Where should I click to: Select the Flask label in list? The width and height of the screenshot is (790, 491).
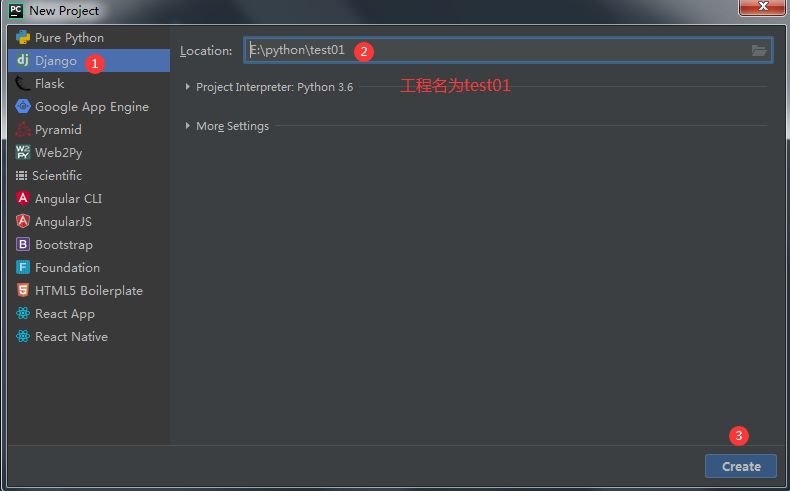[49, 84]
